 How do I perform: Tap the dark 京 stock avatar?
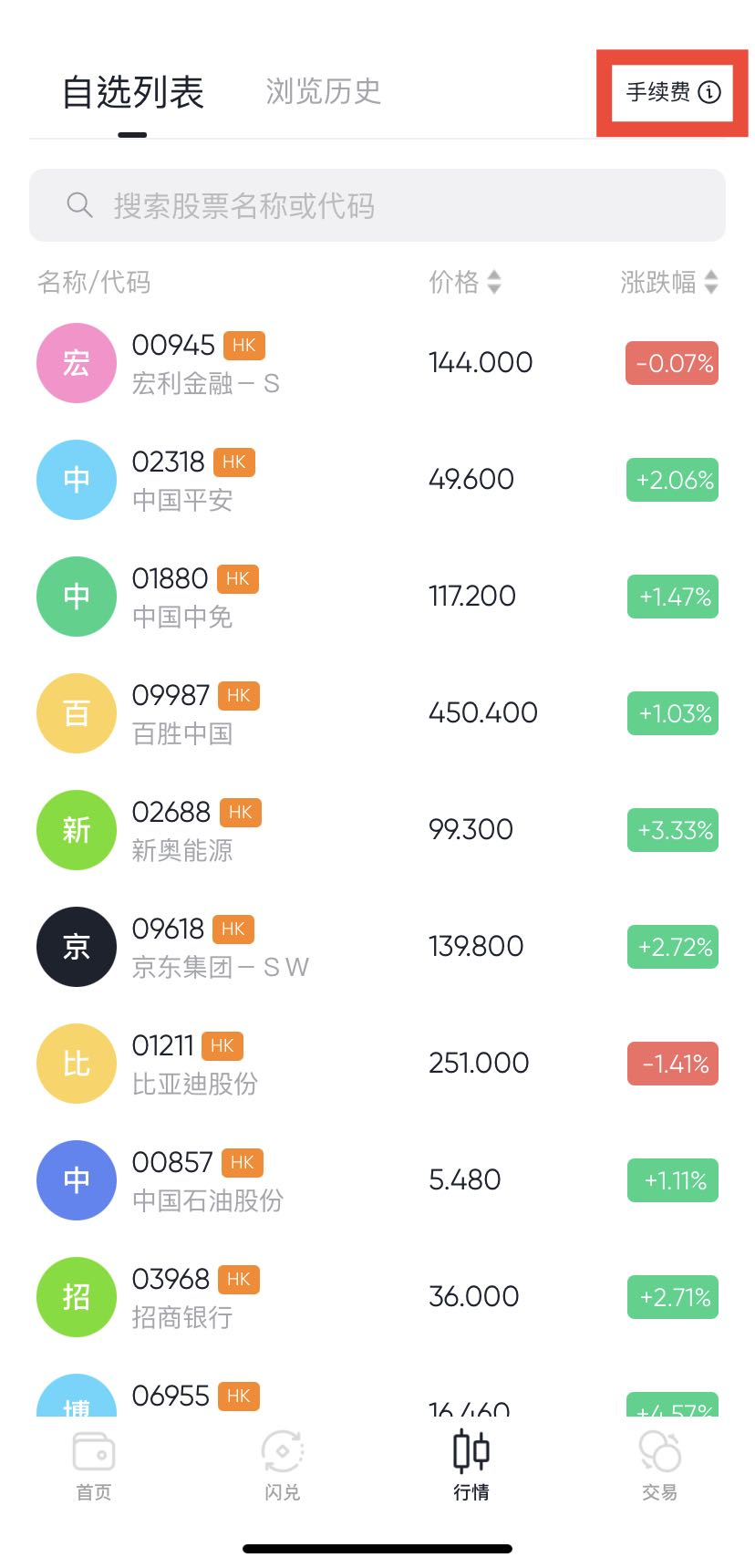pyautogui.click(x=77, y=947)
